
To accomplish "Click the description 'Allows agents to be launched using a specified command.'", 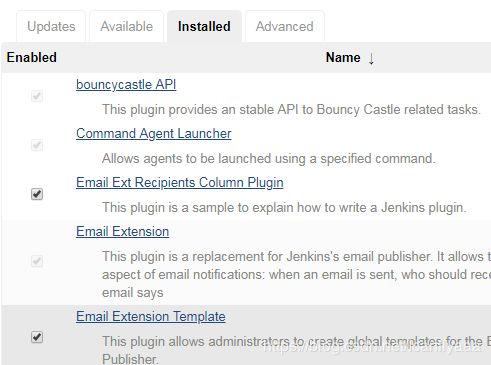I will (269, 158).
